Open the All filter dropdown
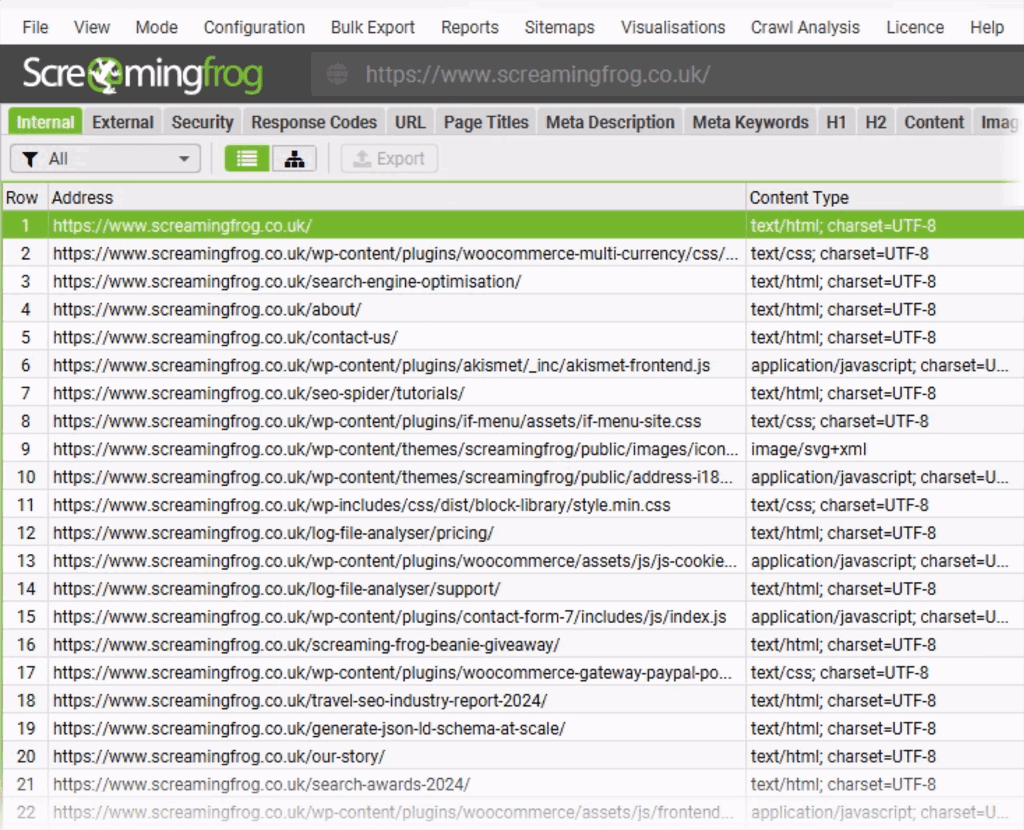1024x830 pixels. pyautogui.click(x=104, y=158)
